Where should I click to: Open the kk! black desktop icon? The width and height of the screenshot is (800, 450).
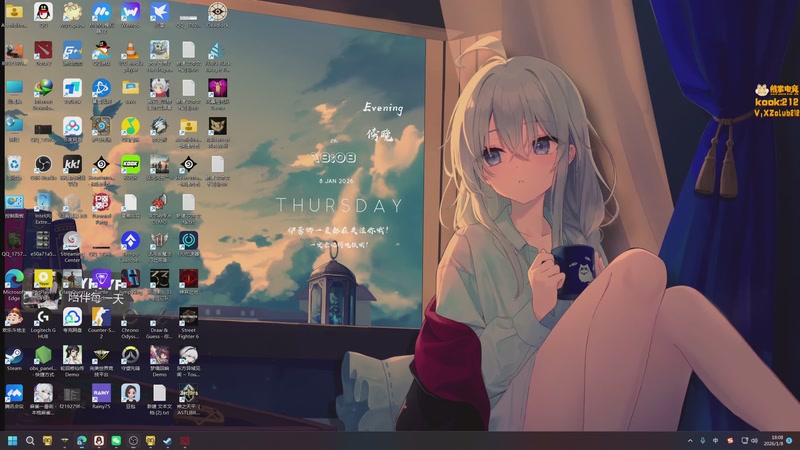point(72,164)
